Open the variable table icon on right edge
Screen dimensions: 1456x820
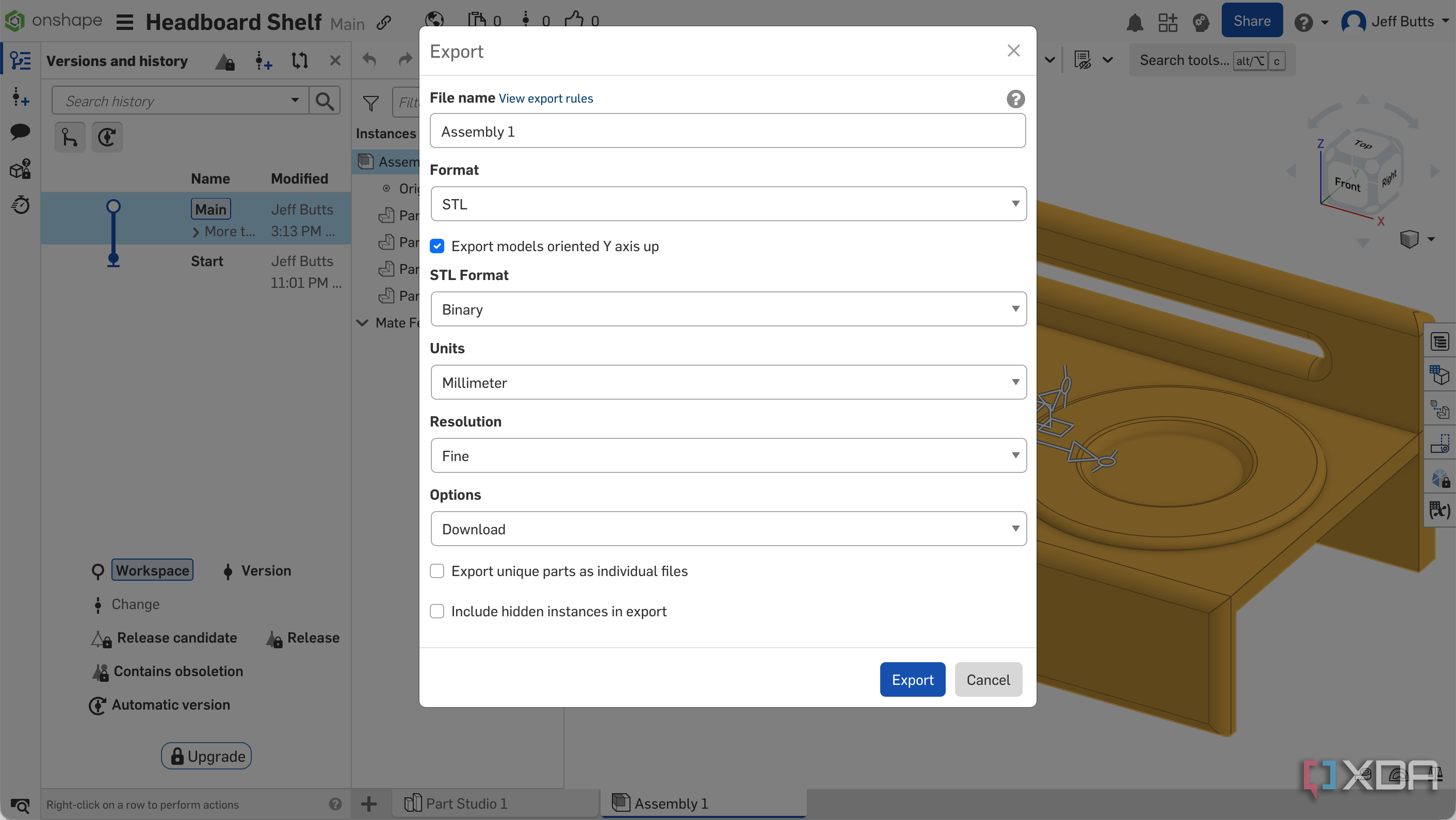click(1439, 511)
